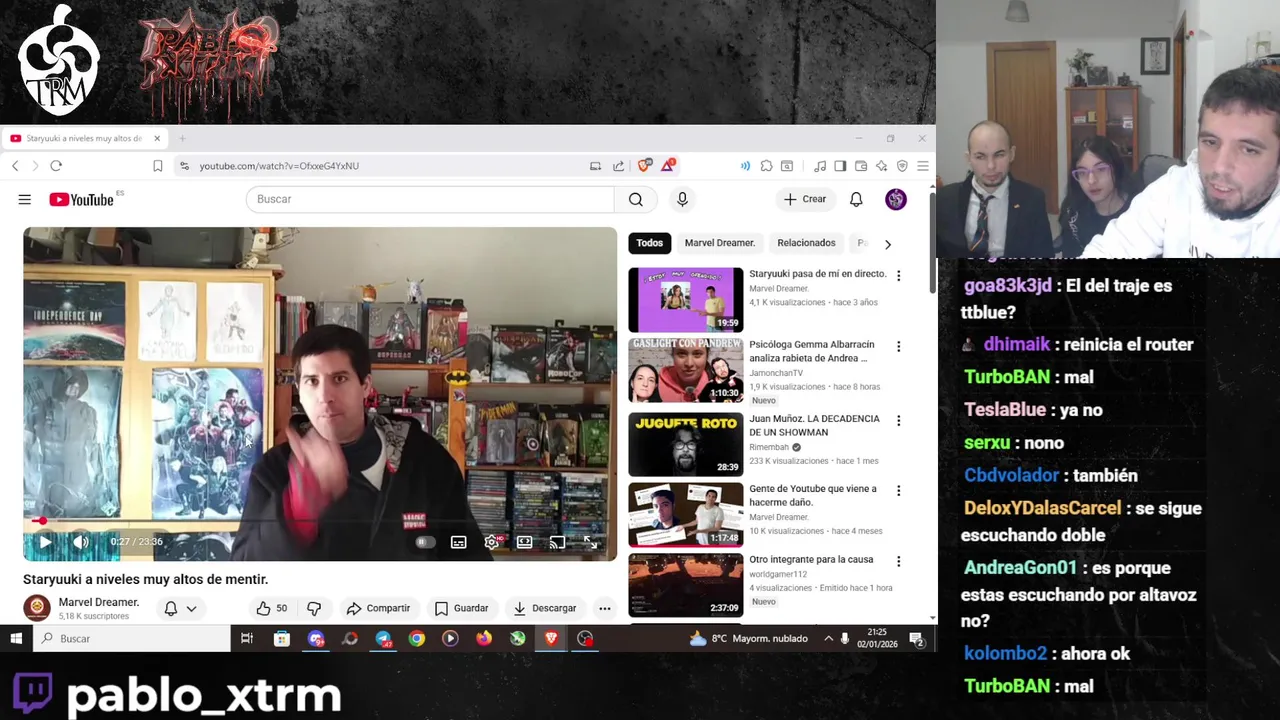Open a new browser tab

(x=182, y=138)
